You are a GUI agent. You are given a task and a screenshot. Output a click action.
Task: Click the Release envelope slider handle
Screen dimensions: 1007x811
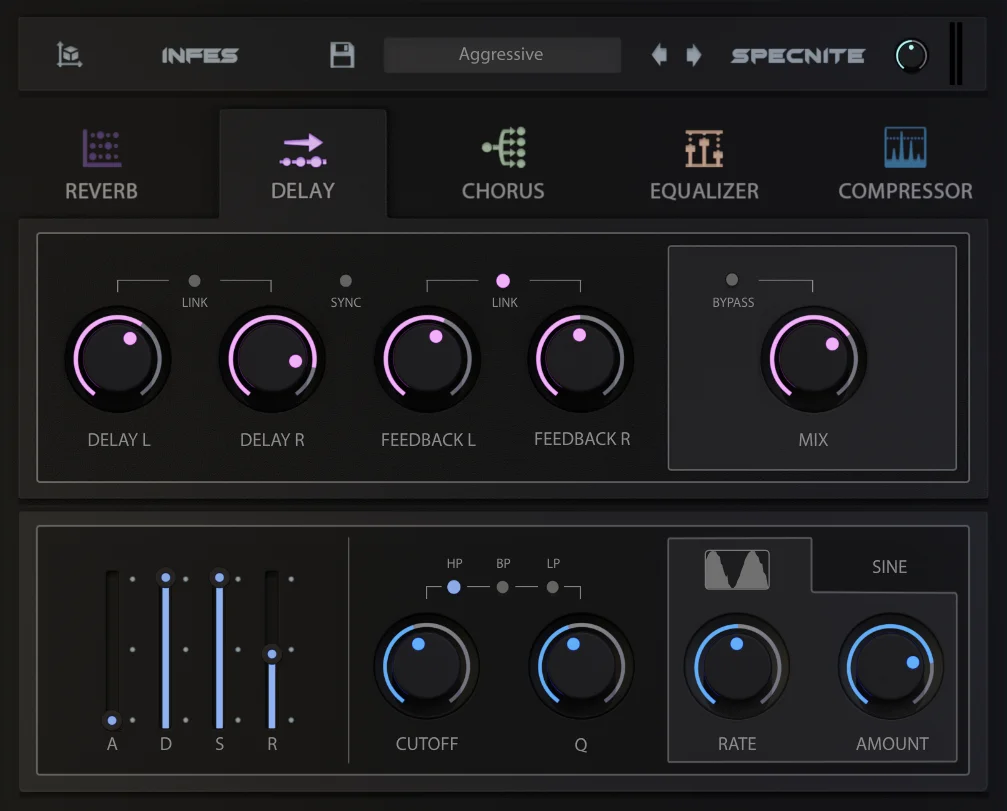click(272, 654)
